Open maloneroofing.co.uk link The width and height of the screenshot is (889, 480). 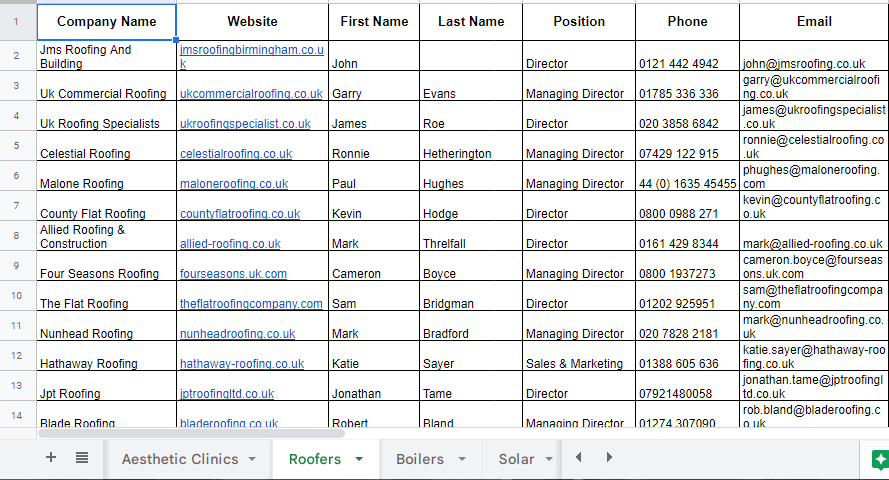click(x=234, y=184)
